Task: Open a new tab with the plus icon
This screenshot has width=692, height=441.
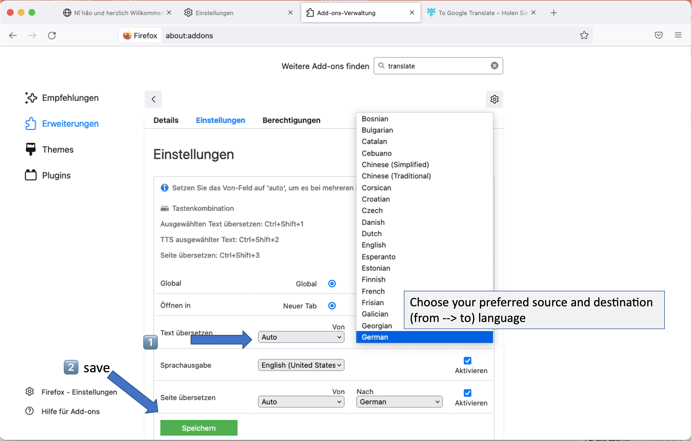Action: point(553,13)
